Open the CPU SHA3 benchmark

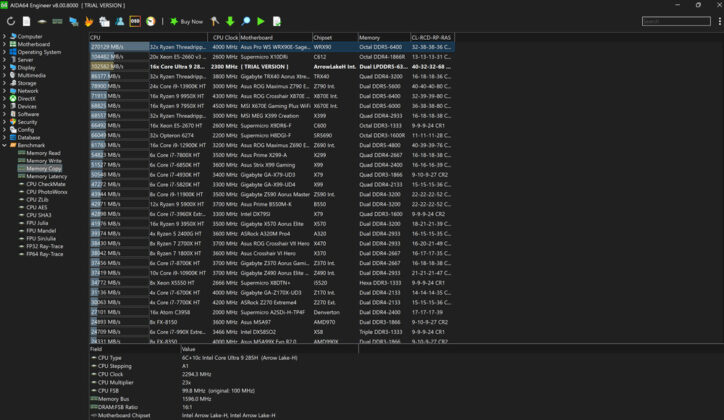(x=35, y=215)
